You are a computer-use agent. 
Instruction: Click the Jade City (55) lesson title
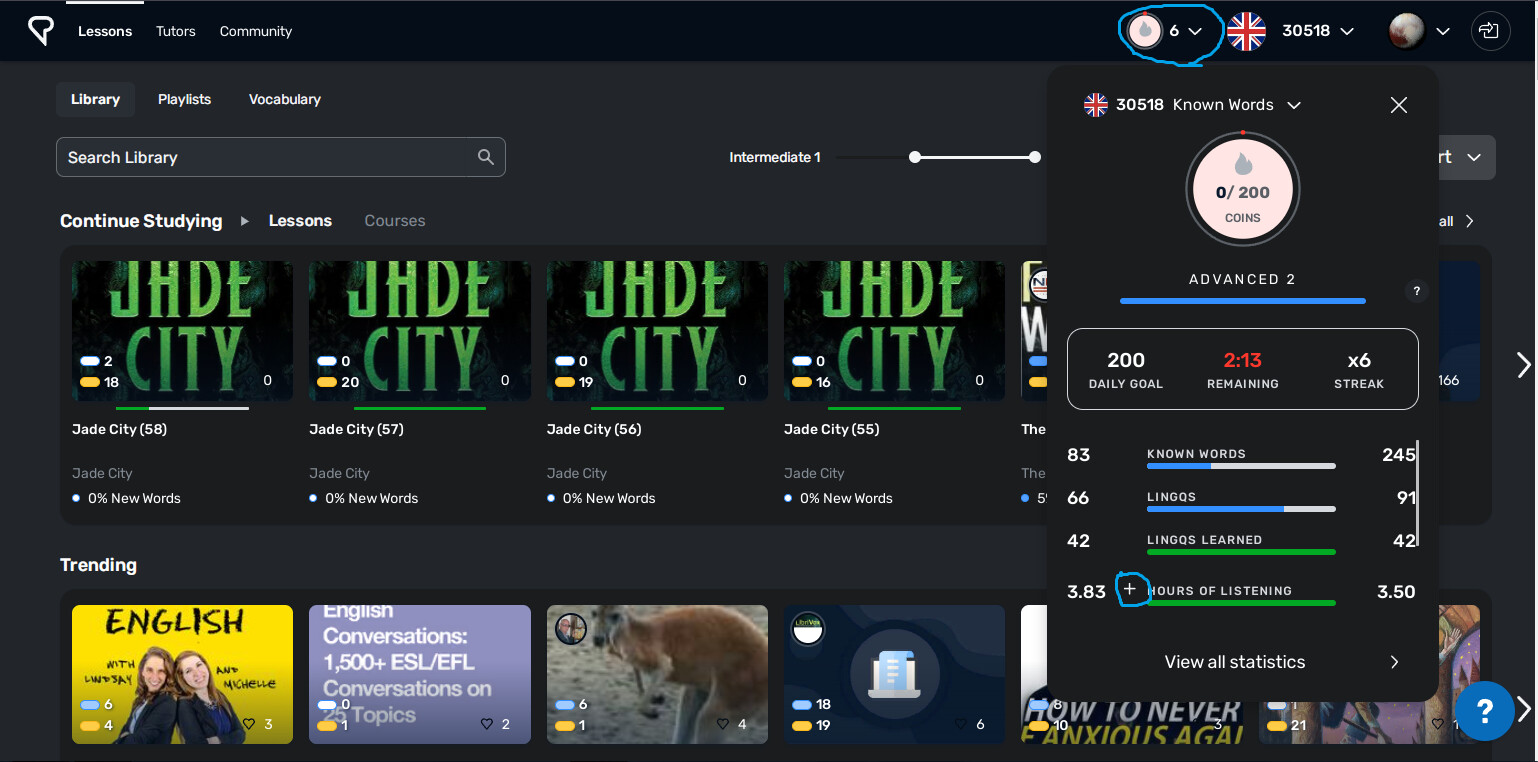pos(831,429)
